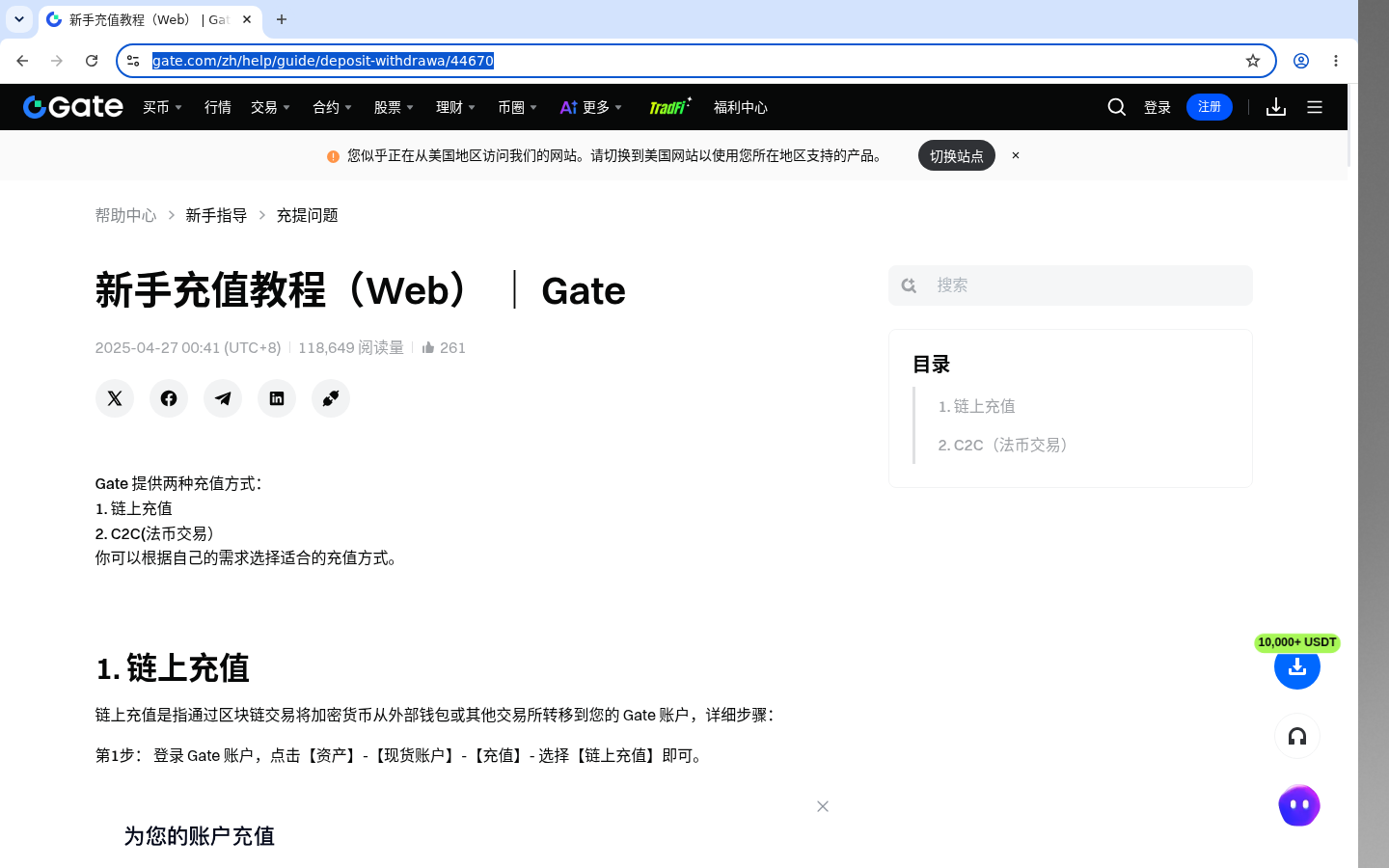Jump to 2. C2C（法币交易）in 目录
Screen dimensions: 1389x868
point(1005,445)
